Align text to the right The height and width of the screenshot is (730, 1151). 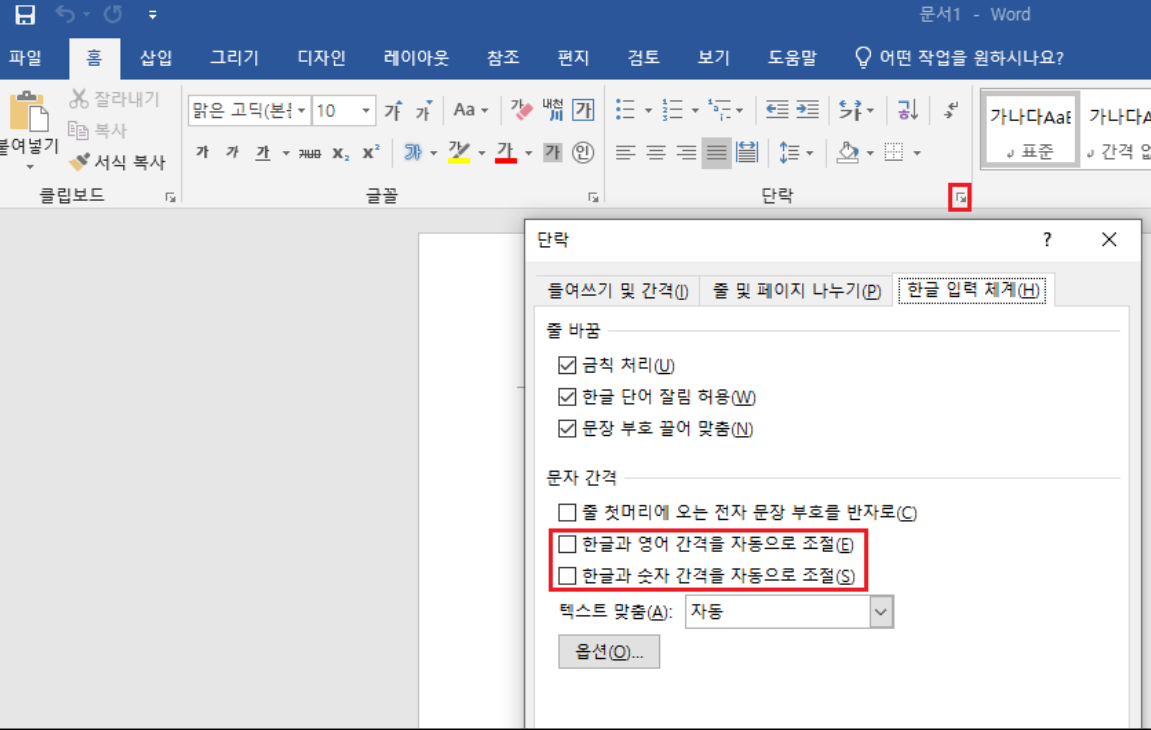(686, 153)
